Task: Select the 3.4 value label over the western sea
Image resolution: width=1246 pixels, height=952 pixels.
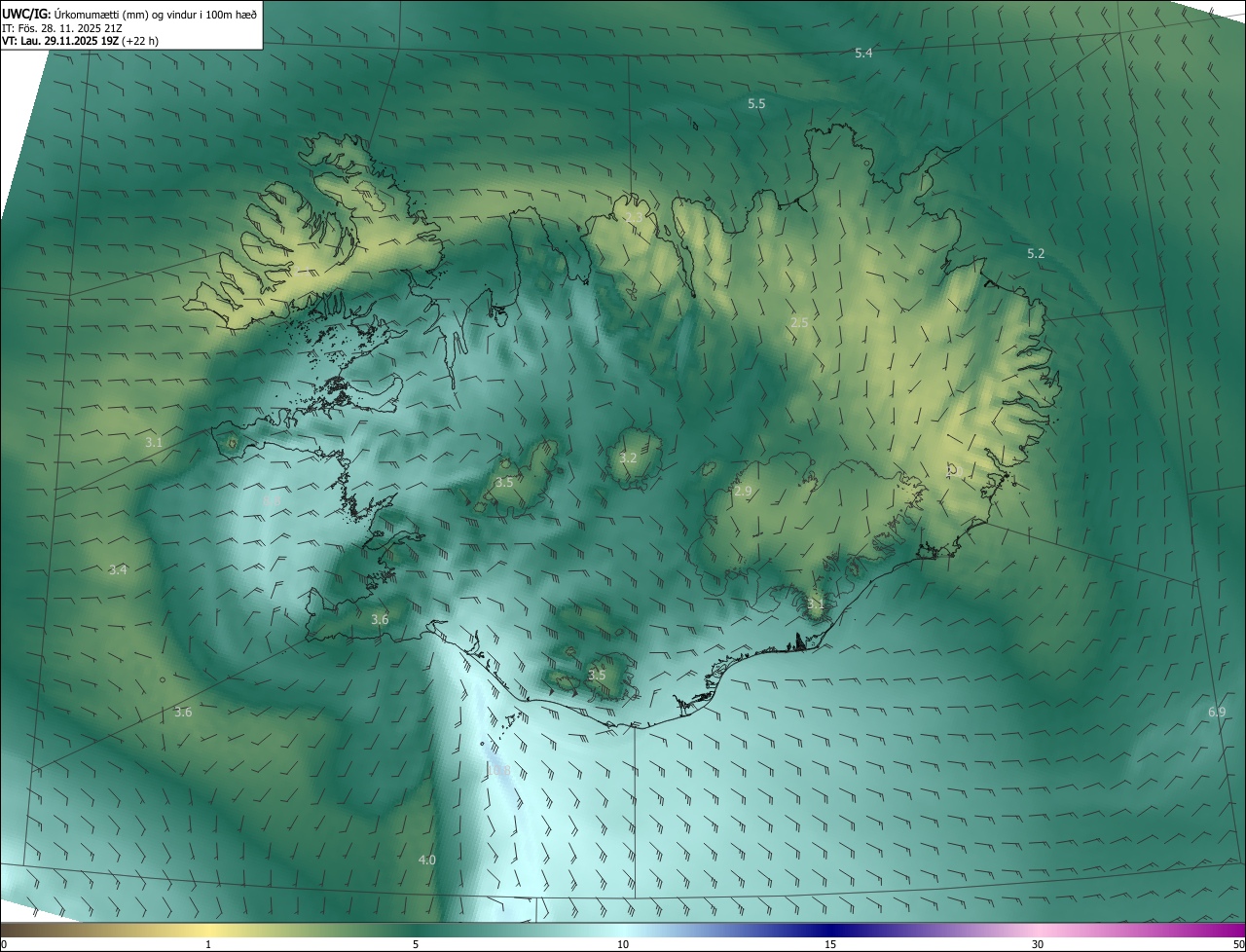Action: pyautogui.click(x=118, y=569)
